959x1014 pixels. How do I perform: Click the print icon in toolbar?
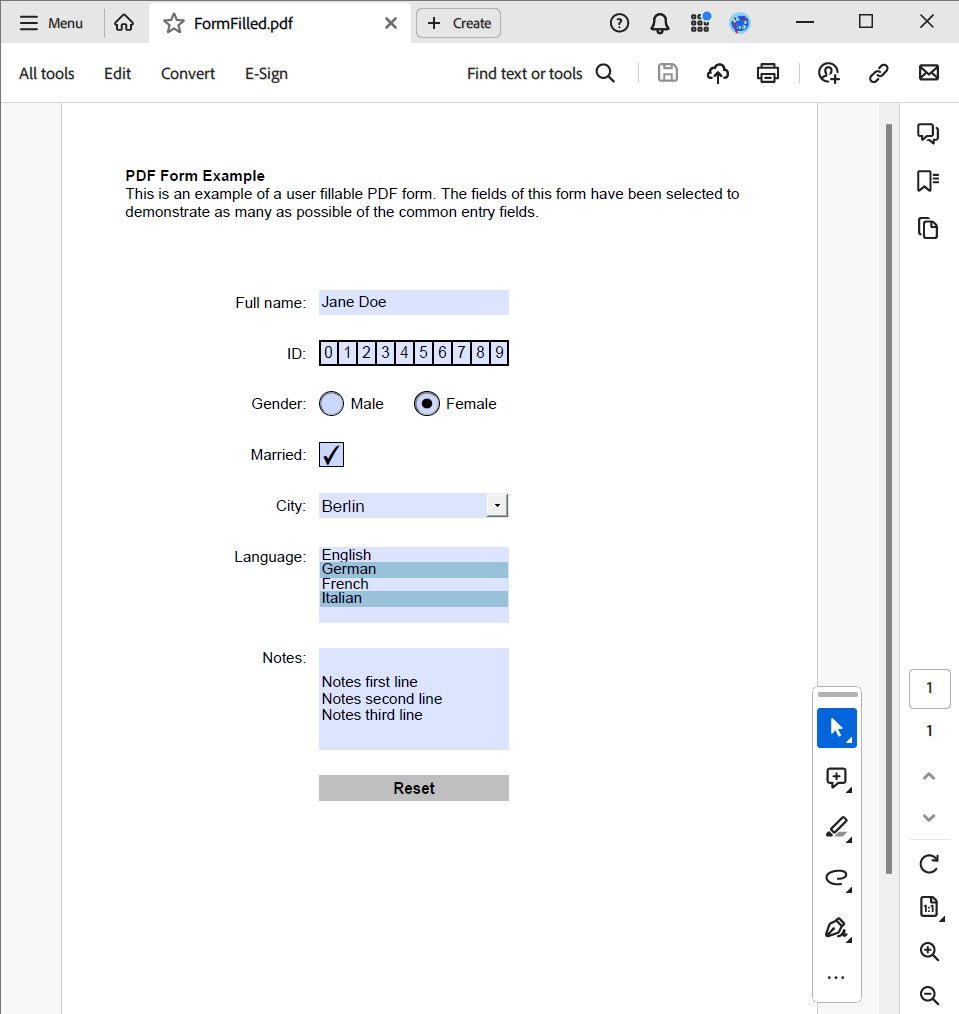tap(767, 73)
